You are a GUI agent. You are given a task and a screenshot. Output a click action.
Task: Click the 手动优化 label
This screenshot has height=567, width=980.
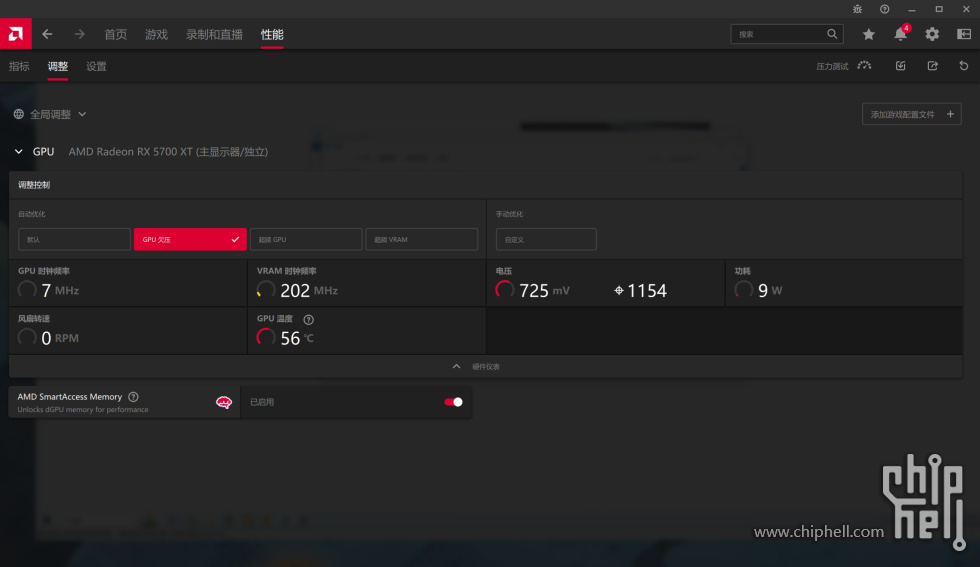(x=509, y=214)
